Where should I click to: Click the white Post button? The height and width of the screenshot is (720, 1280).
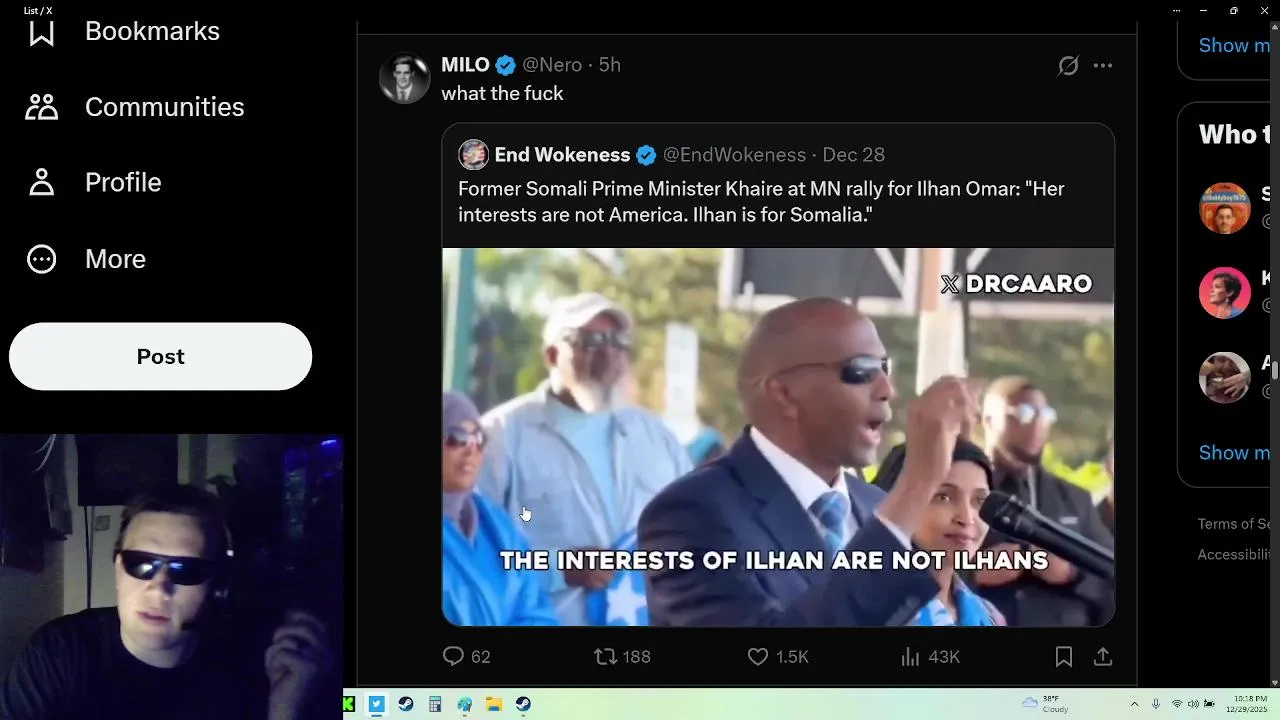tap(160, 356)
